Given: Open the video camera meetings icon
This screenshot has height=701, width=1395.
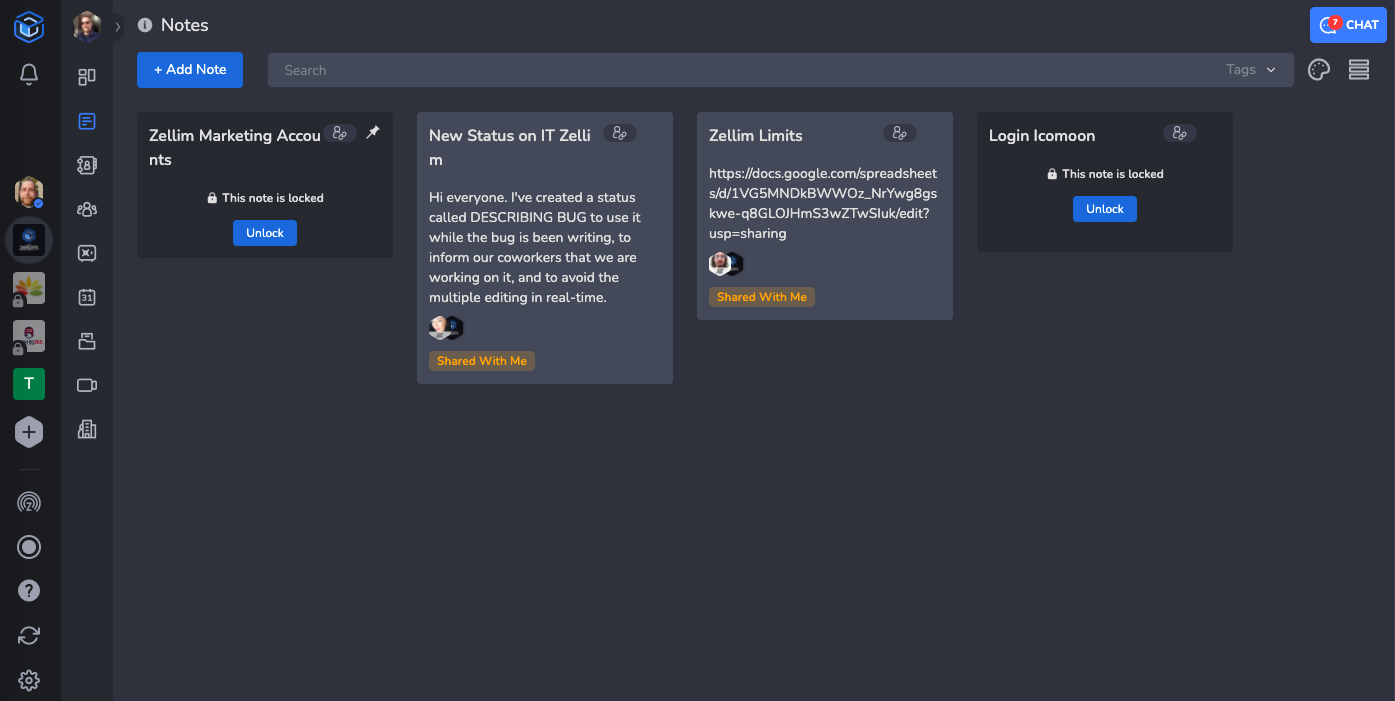Looking at the screenshot, I should (x=87, y=385).
